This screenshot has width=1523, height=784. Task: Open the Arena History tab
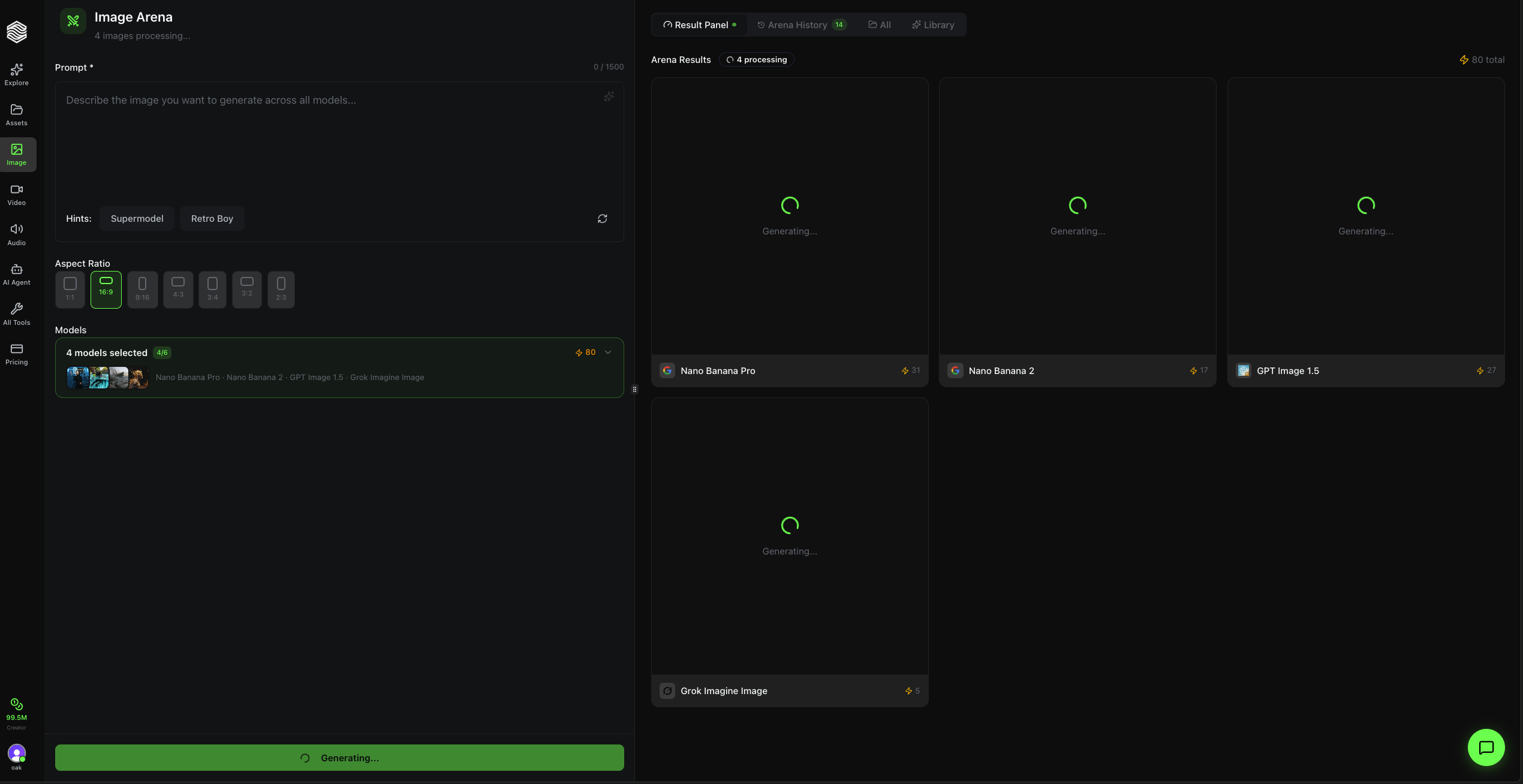pos(797,25)
